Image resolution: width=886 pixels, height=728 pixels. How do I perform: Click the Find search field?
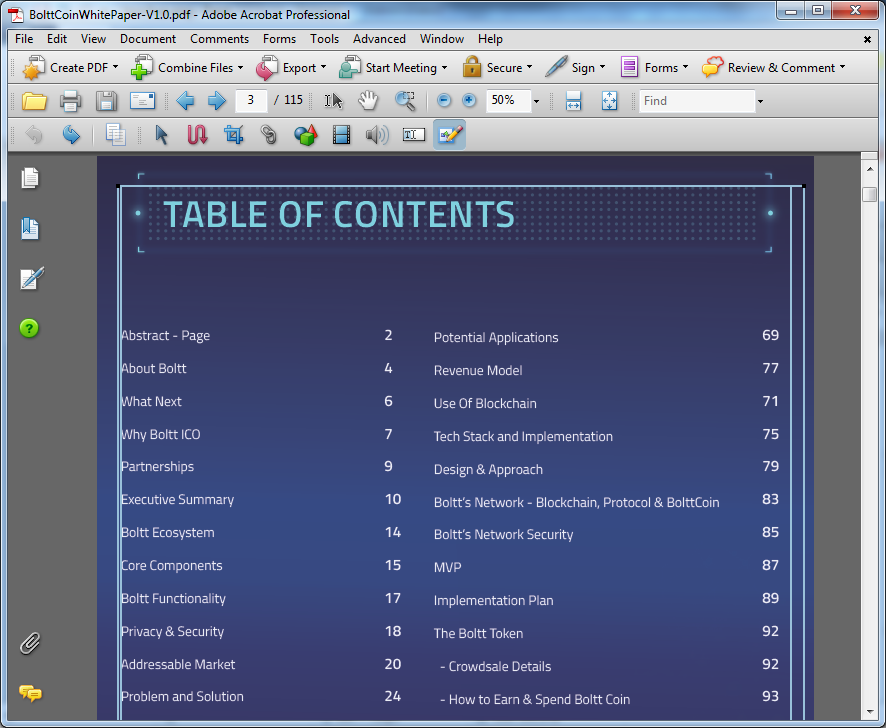click(697, 101)
